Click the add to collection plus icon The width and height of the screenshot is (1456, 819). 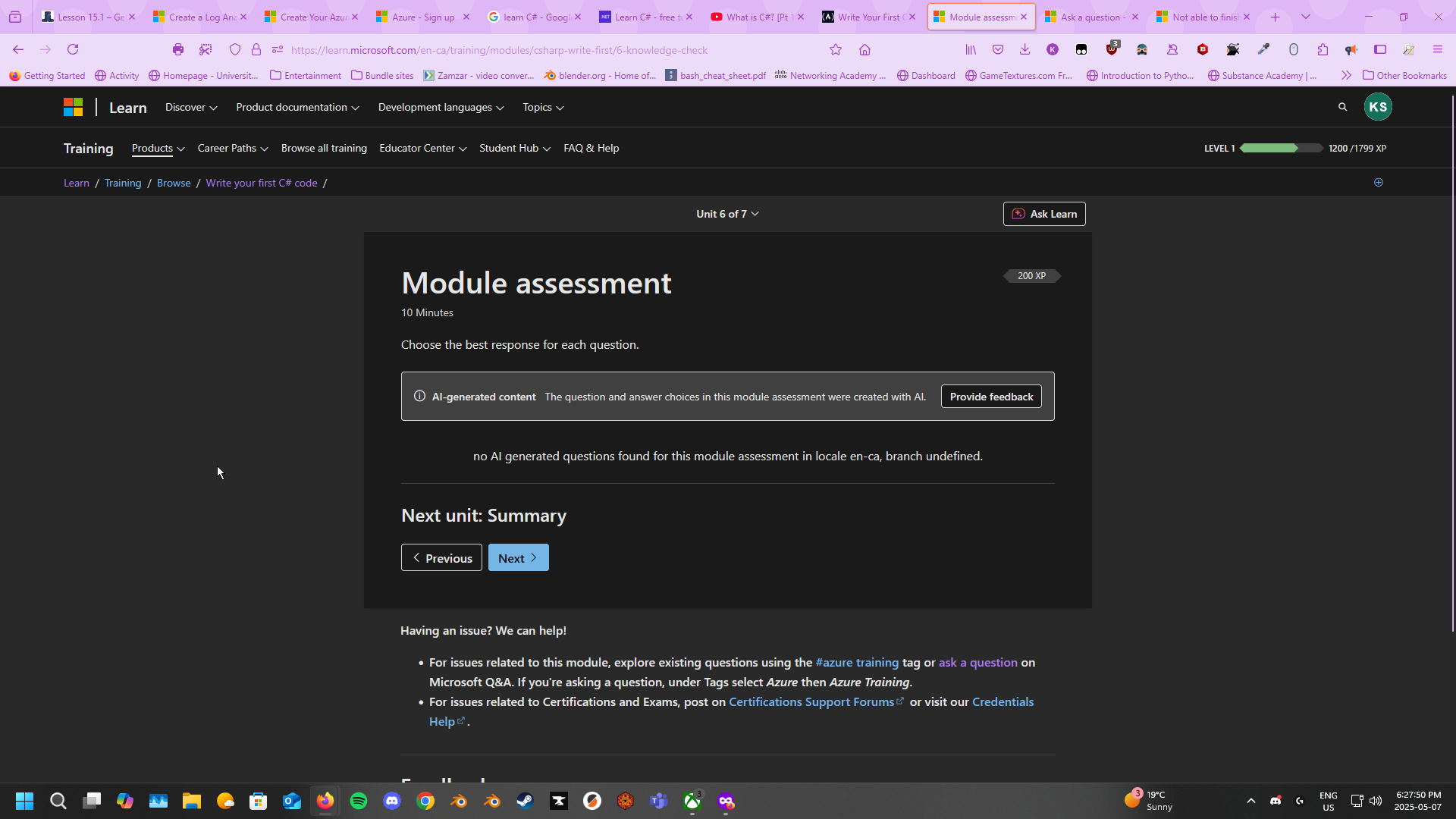coord(1379,182)
